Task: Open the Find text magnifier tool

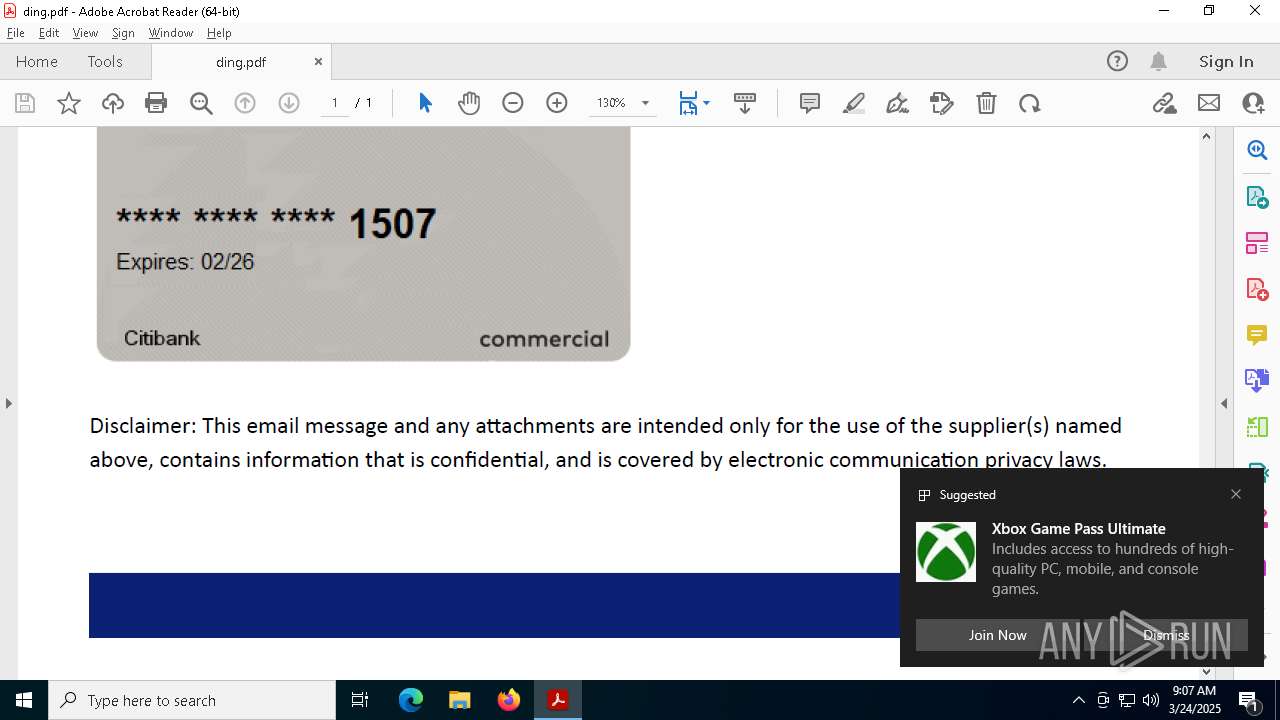Action: tap(201, 103)
